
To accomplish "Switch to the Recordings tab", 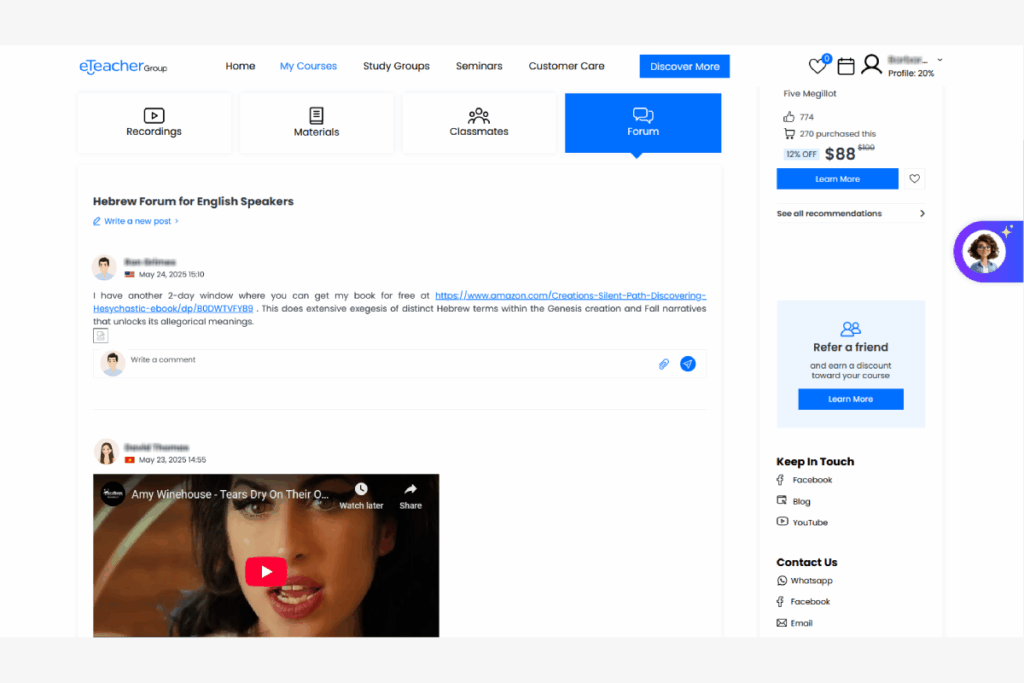I will coord(154,123).
